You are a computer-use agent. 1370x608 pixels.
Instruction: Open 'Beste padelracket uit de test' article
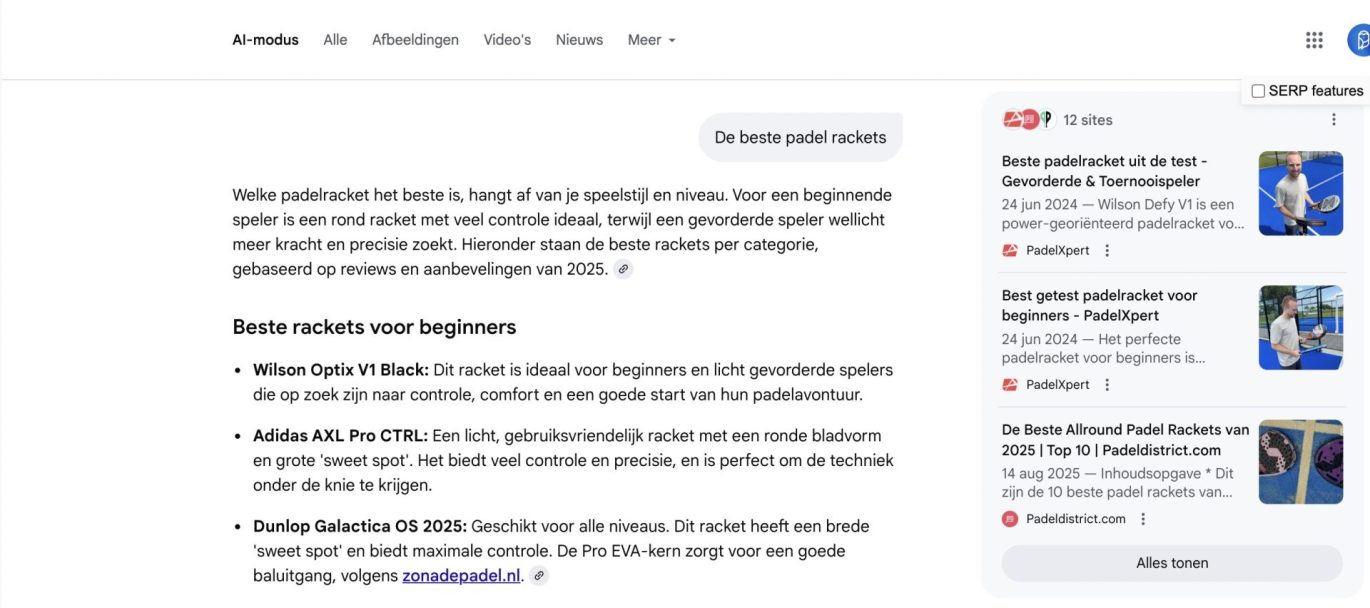point(1104,171)
